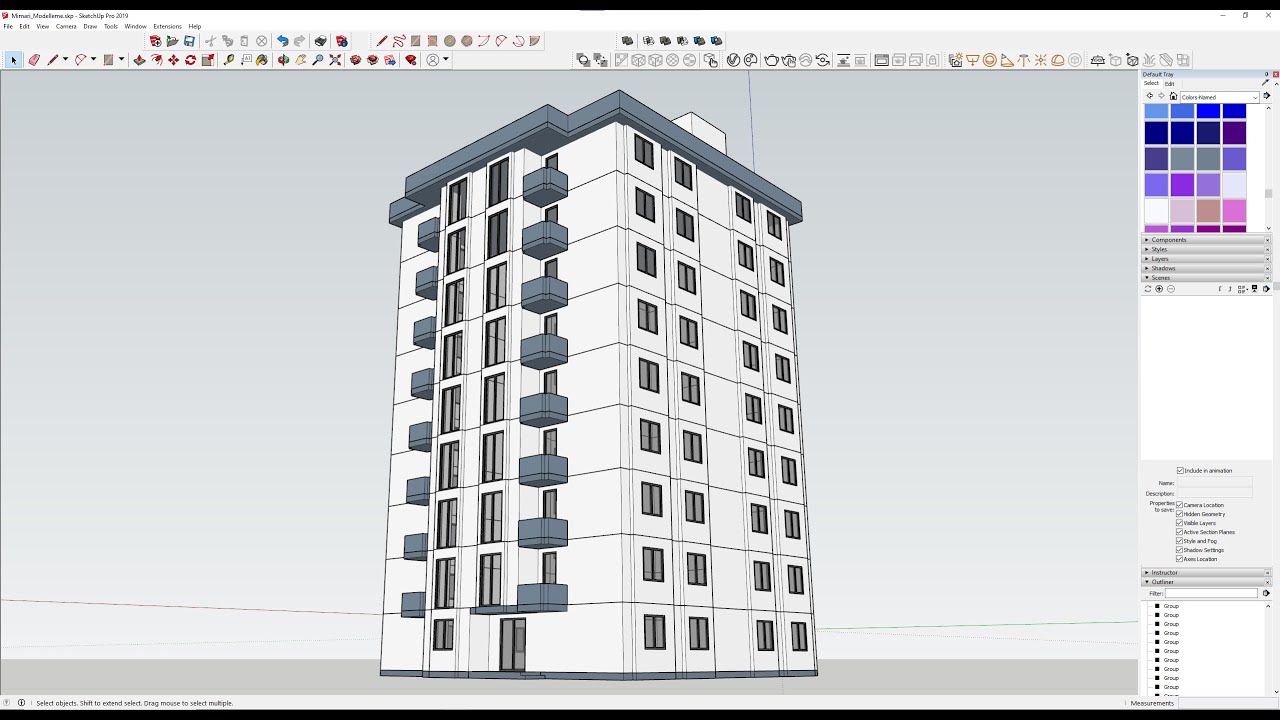Pick the Eraser tool

34,60
